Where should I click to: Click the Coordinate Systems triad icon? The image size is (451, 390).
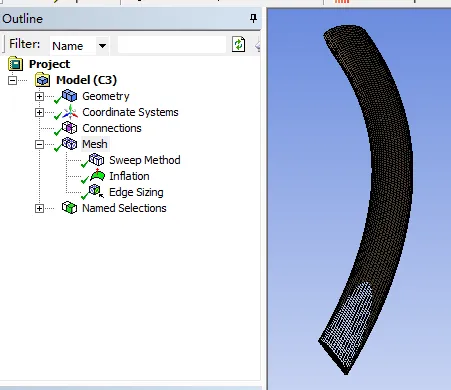[x=70, y=112]
